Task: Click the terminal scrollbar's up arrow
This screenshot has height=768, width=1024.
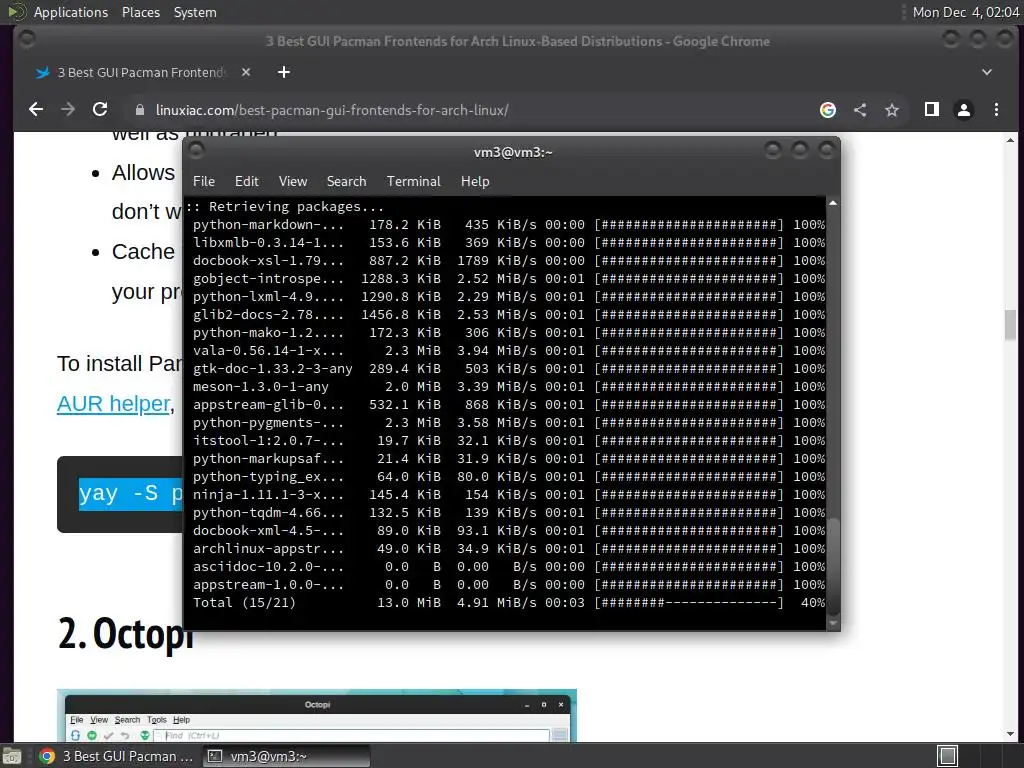Action: click(x=833, y=203)
